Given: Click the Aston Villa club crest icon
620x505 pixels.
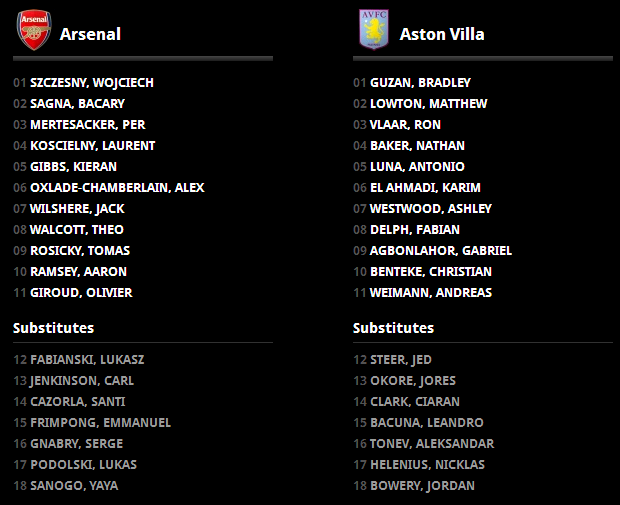Looking at the screenshot, I should 372,30.
